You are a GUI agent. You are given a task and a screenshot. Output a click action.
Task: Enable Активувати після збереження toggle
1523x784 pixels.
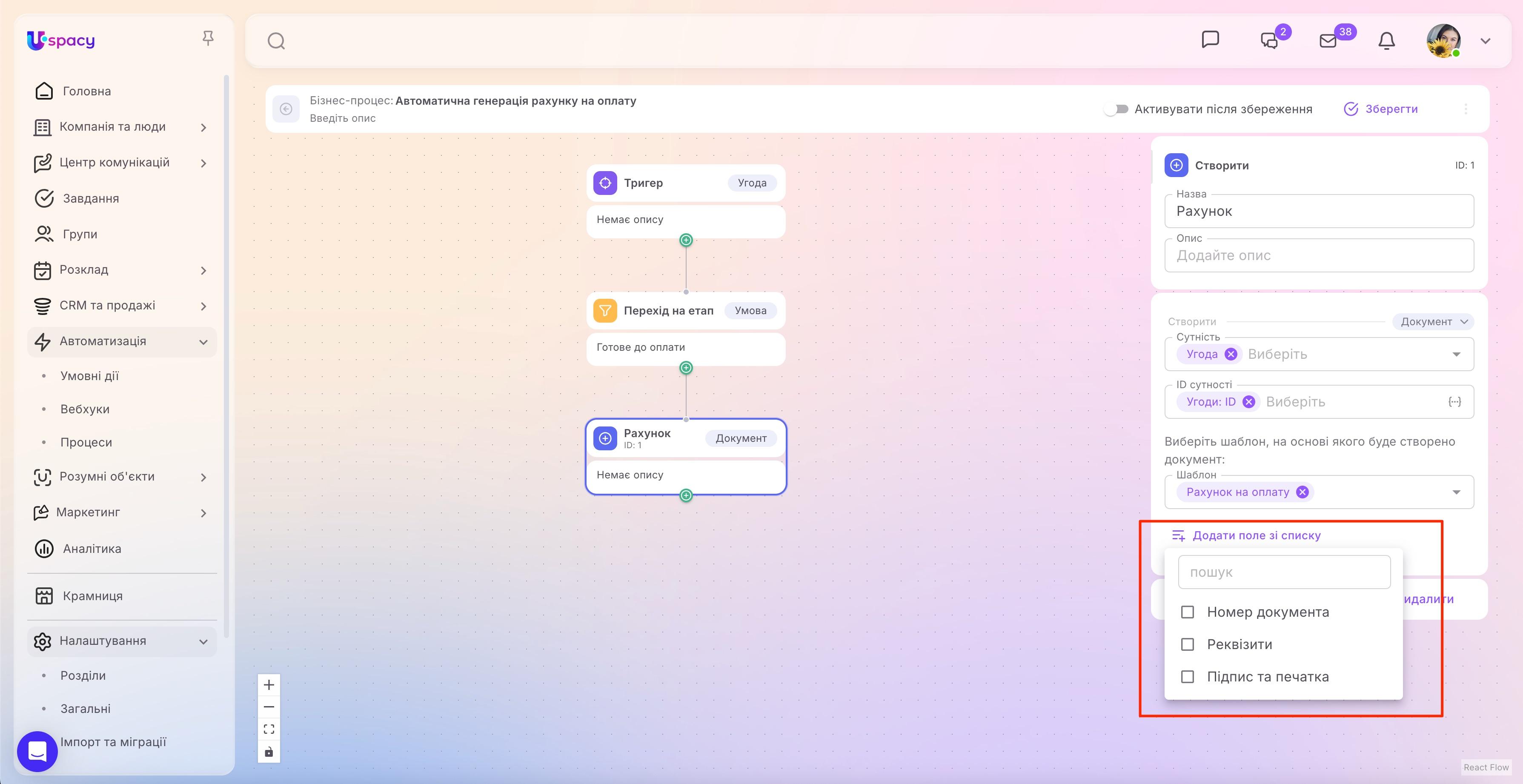tap(1116, 109)
